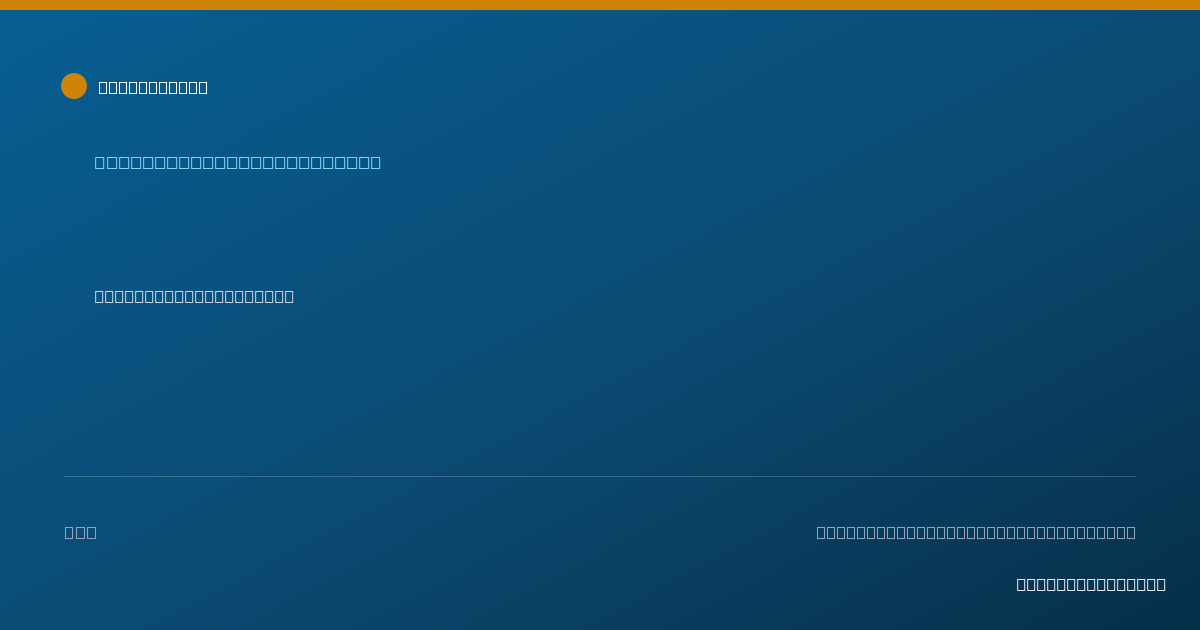Click the orange accent bar along the top edge

click(600, 5)
